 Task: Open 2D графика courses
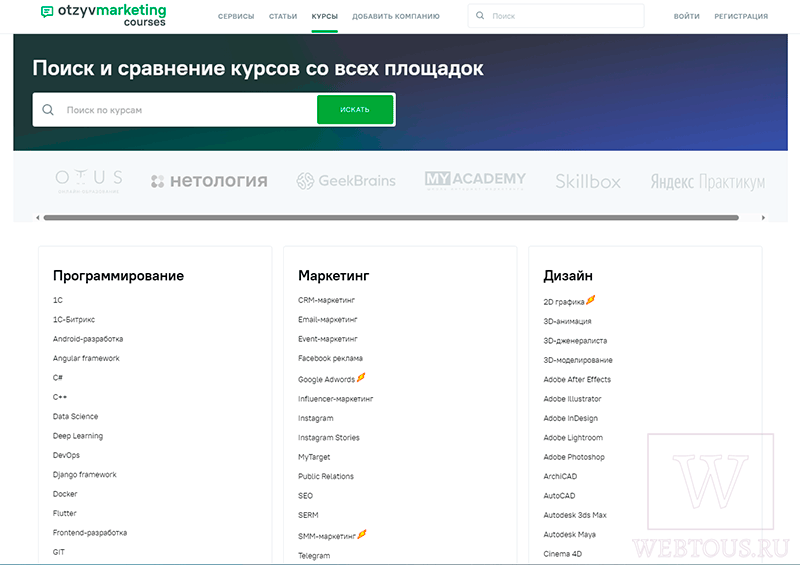click(564, 302)
